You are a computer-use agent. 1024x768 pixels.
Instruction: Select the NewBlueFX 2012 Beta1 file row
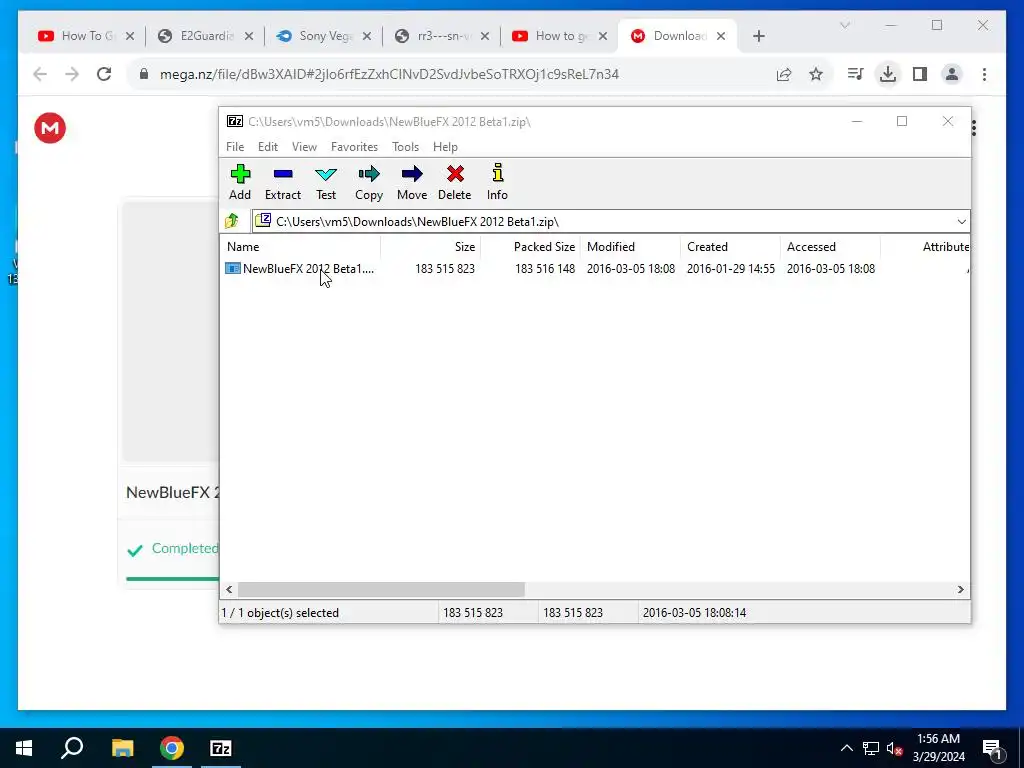coord(596,268)
